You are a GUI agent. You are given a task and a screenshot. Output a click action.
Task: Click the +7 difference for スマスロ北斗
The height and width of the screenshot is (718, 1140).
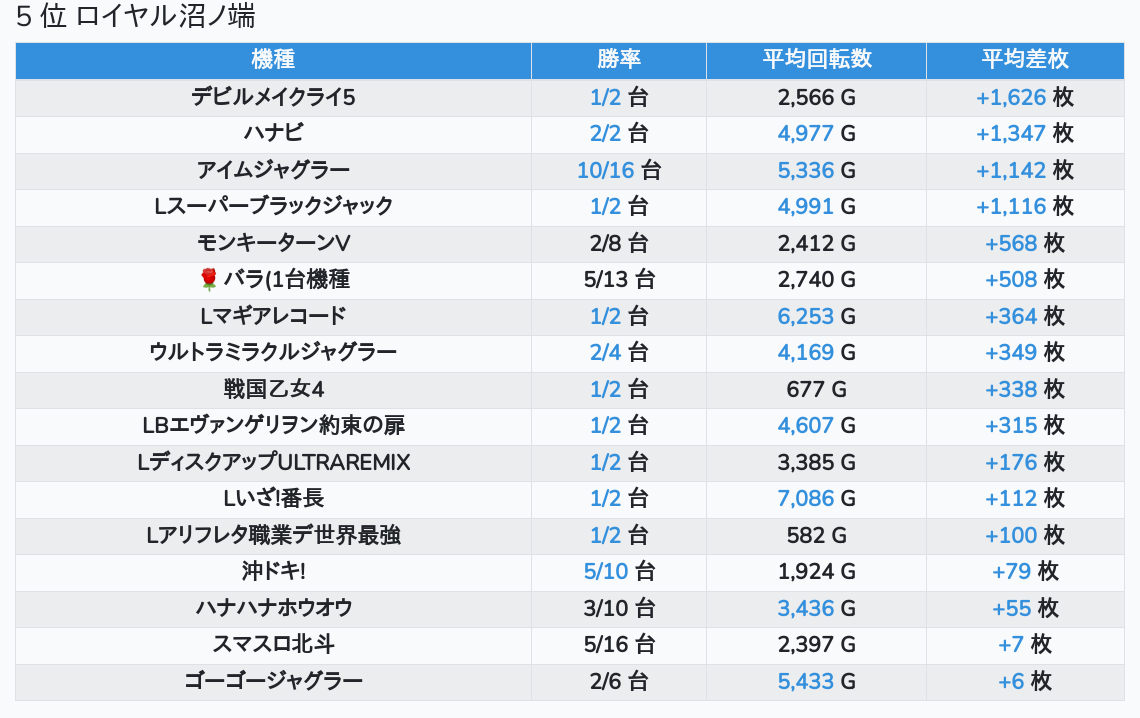1011,645
